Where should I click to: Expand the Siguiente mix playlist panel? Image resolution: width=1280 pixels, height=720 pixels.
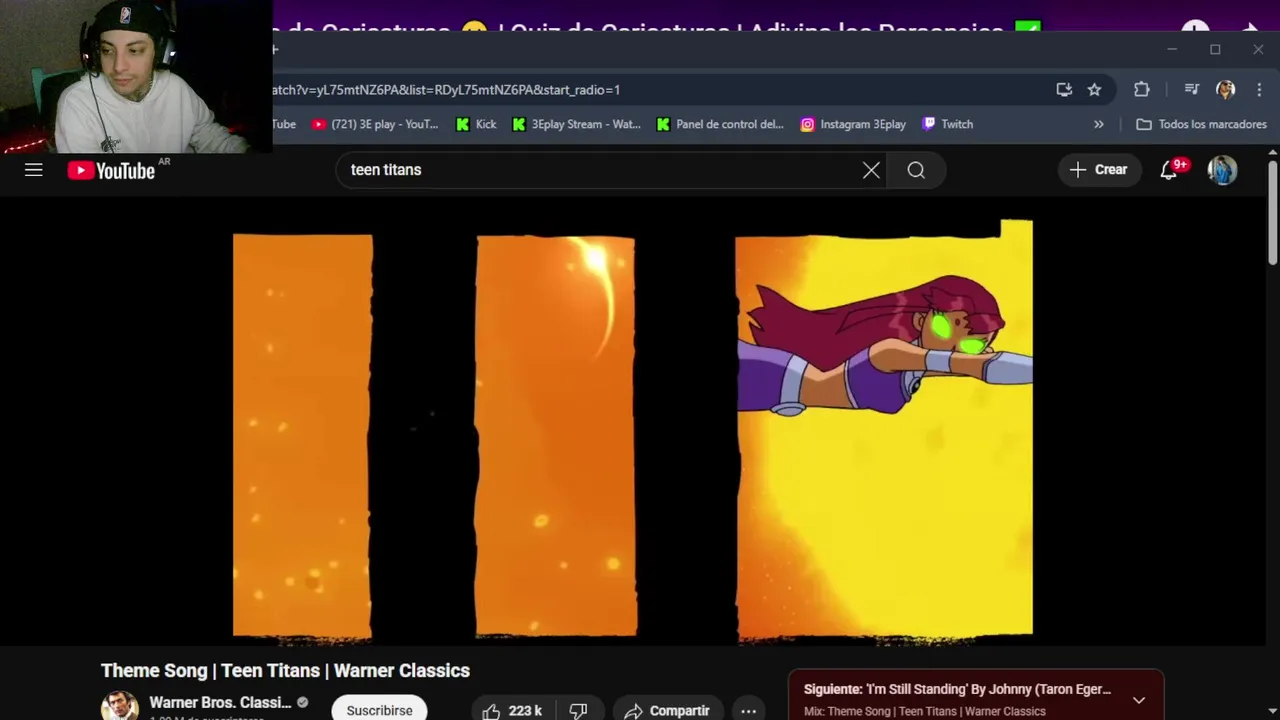pos(1139,699)
